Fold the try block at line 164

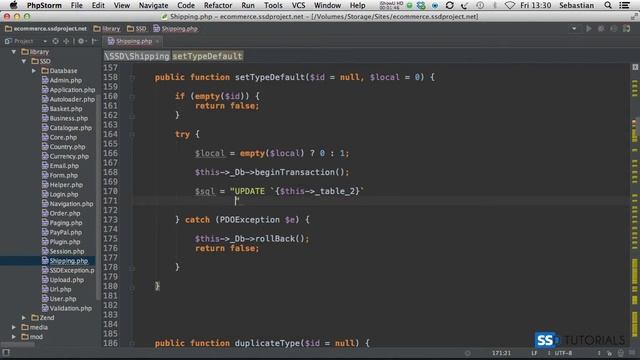click(x=132, y=134)
